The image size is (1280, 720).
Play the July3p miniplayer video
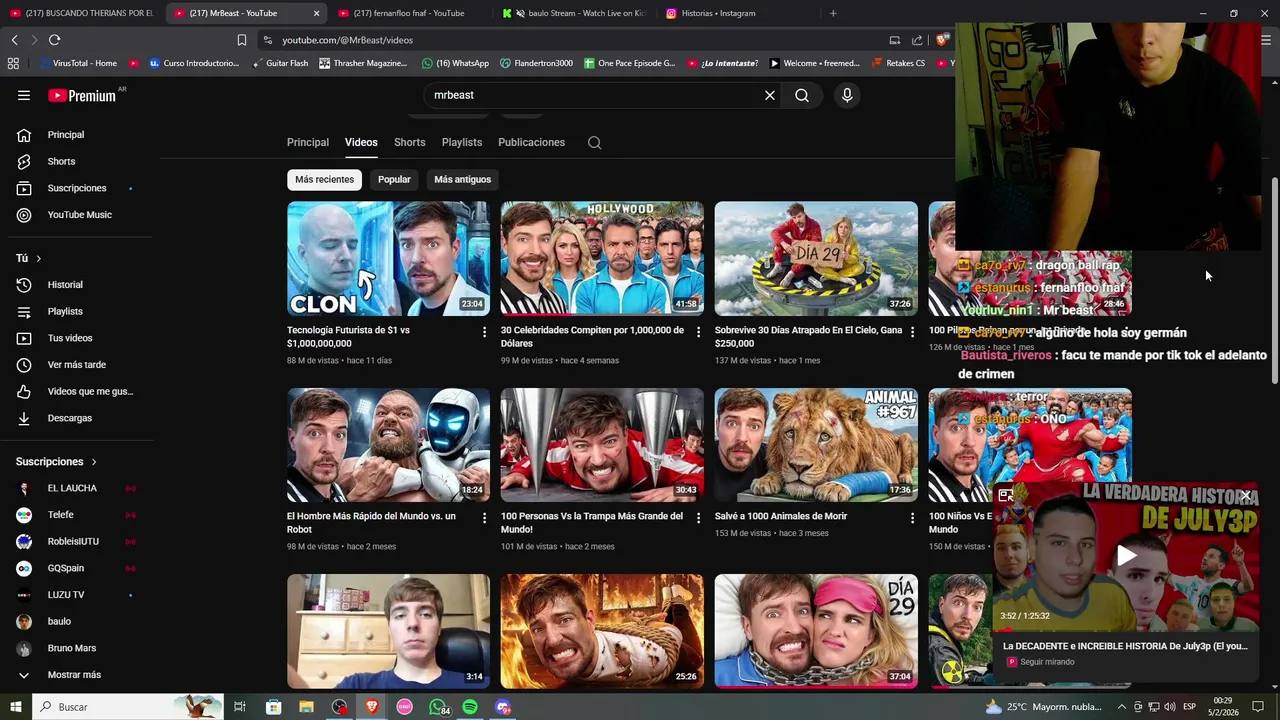(x=1126, y=556)
